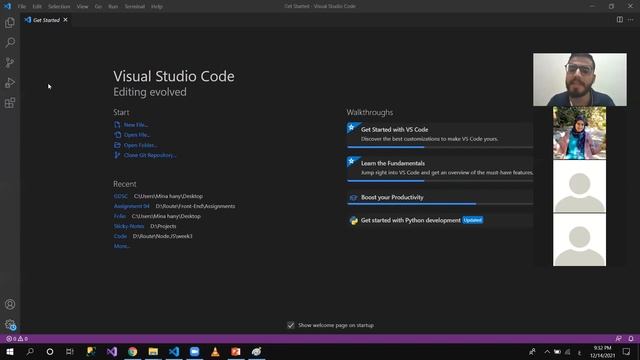Click the Clone Git Repository link
This screenshot has width=640, height=360.
tap(150, 155)
